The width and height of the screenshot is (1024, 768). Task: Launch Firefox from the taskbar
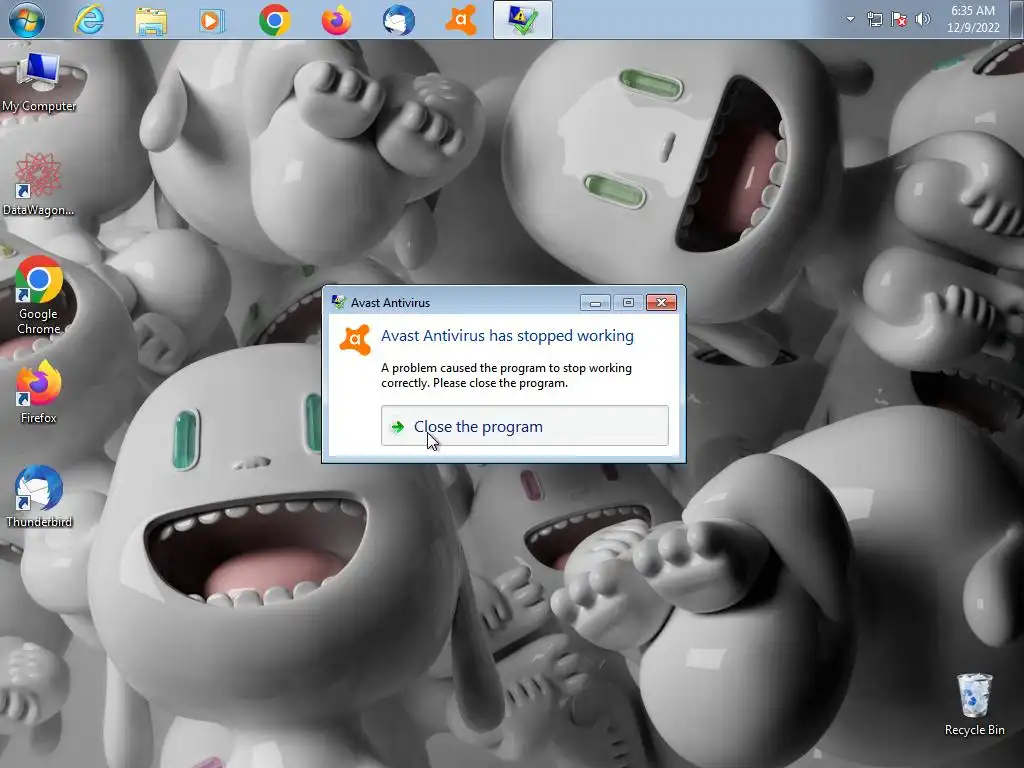[x=336, y=20]
